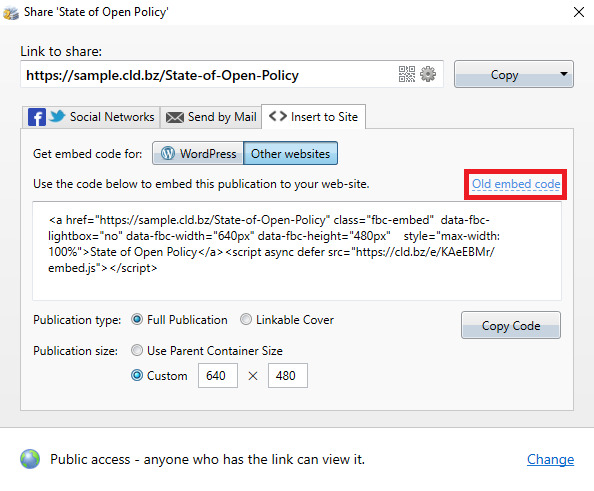Select WordPress embed code option
594x491 pixels.
[198, 153]
